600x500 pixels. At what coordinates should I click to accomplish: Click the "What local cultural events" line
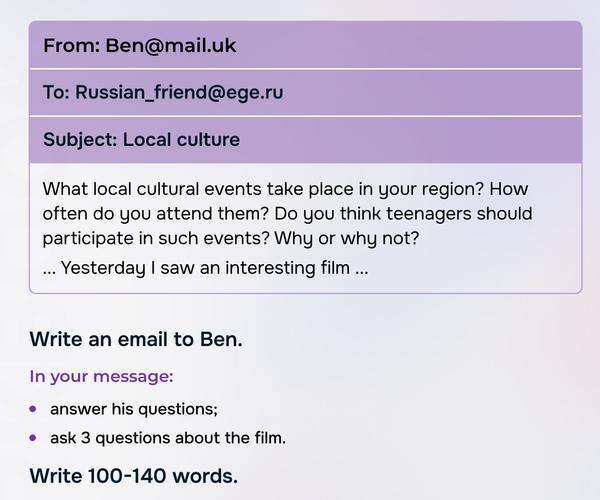(285, 189)
